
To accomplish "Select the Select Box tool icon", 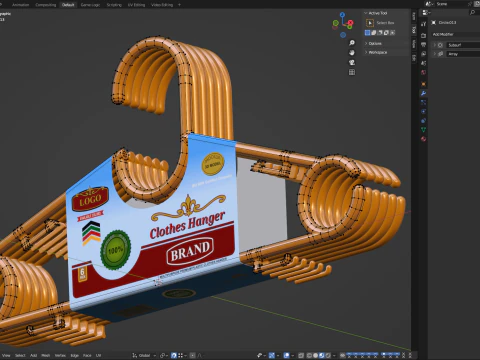I will pyautogui.click(x=370, y=23).
